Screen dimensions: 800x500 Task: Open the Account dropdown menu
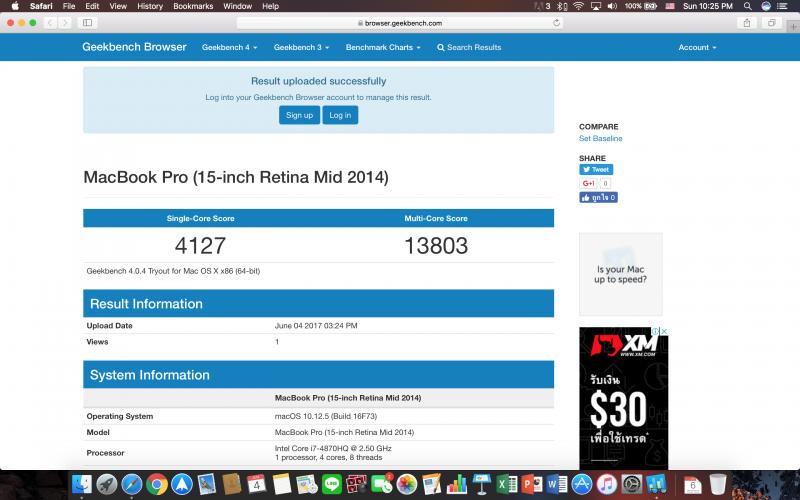click(697, 47)
